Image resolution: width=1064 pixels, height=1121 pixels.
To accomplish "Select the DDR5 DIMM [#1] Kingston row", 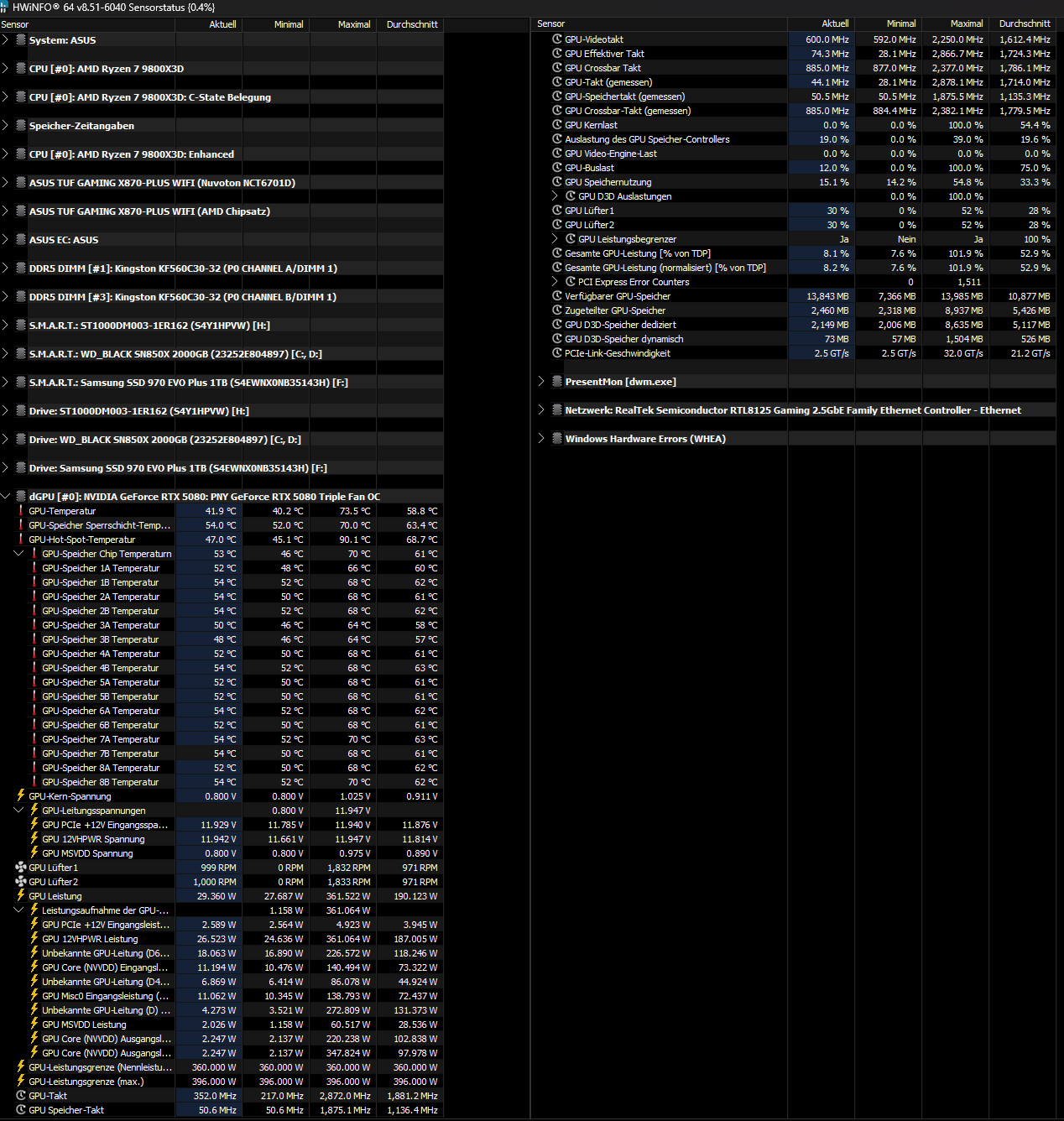I will (x=222, y=269).
